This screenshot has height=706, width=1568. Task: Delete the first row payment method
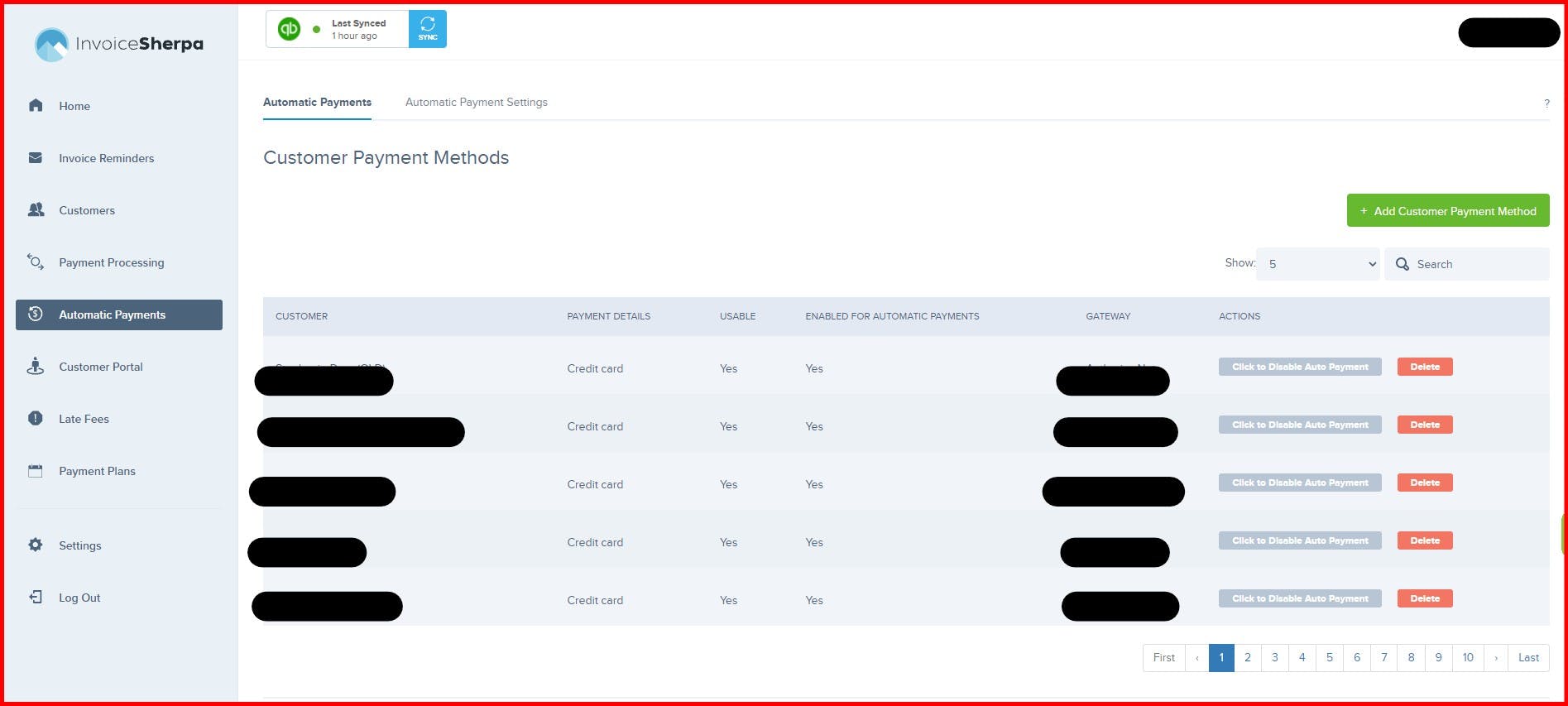[1425, 367]
